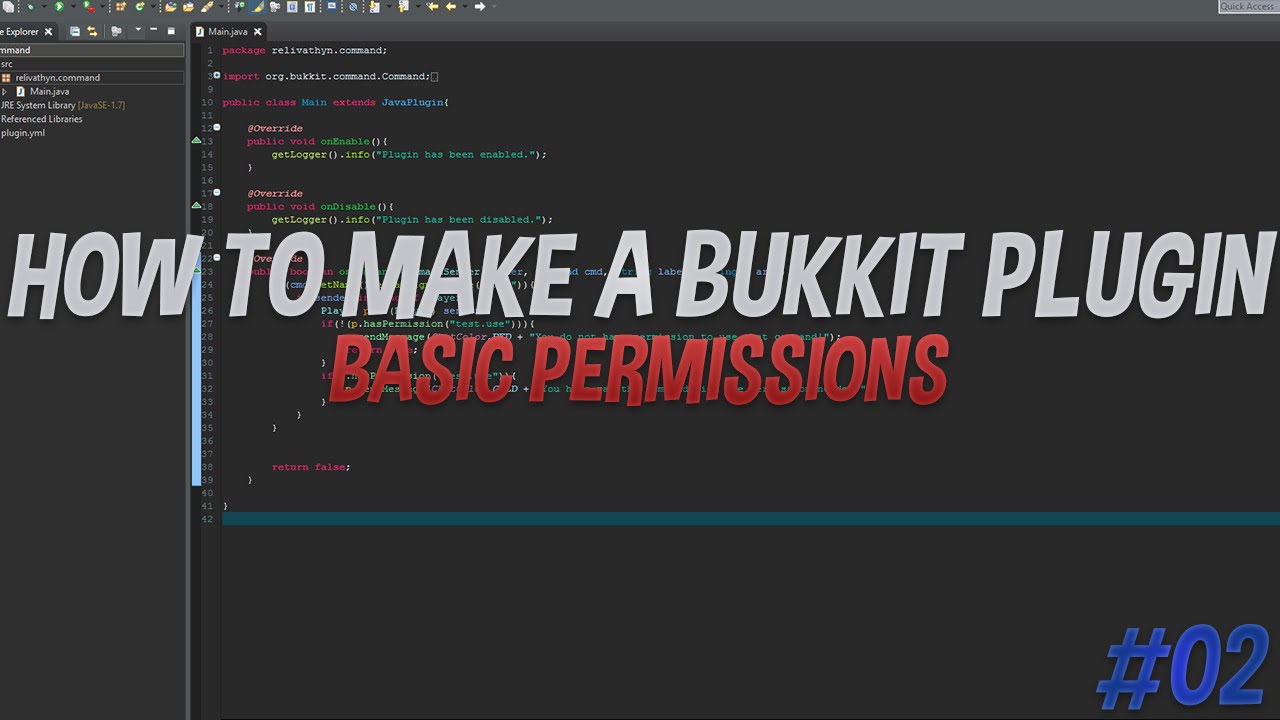Click the highlighted empty line 42

(750, 519)
